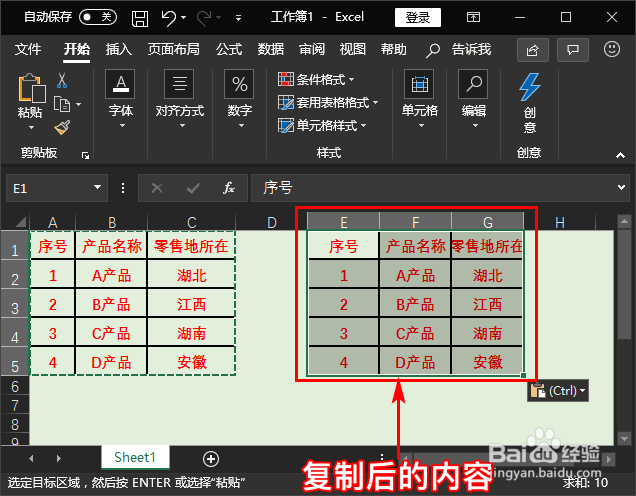636x496 pixels.
Task: Click the formula bar showing 序号
Action: pos(433,188)
